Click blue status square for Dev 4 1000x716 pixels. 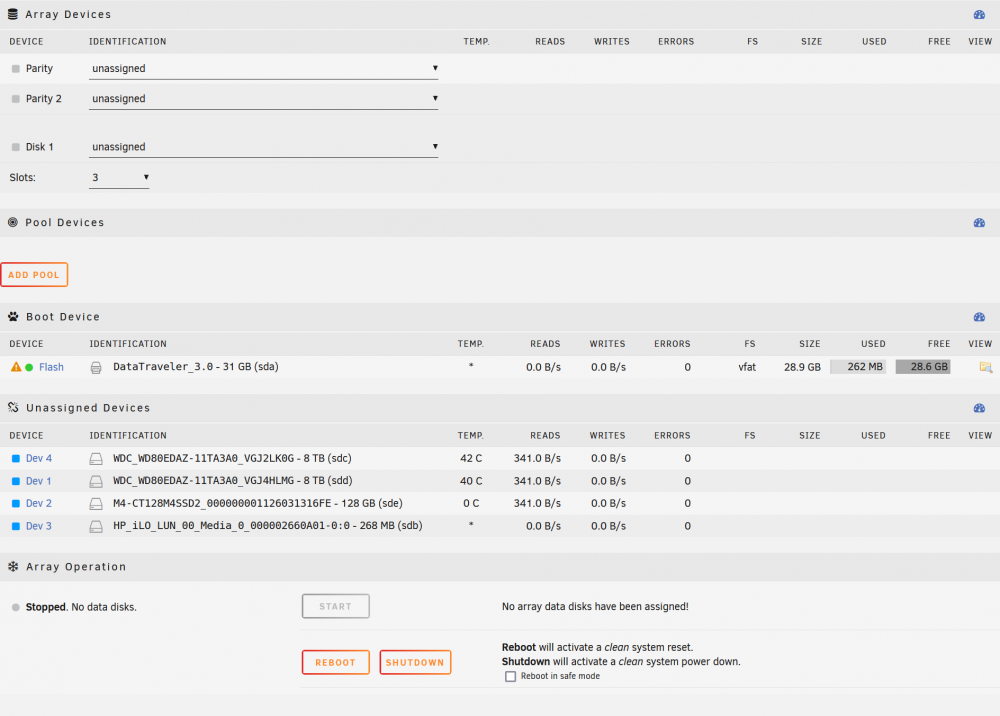point(16,458)
